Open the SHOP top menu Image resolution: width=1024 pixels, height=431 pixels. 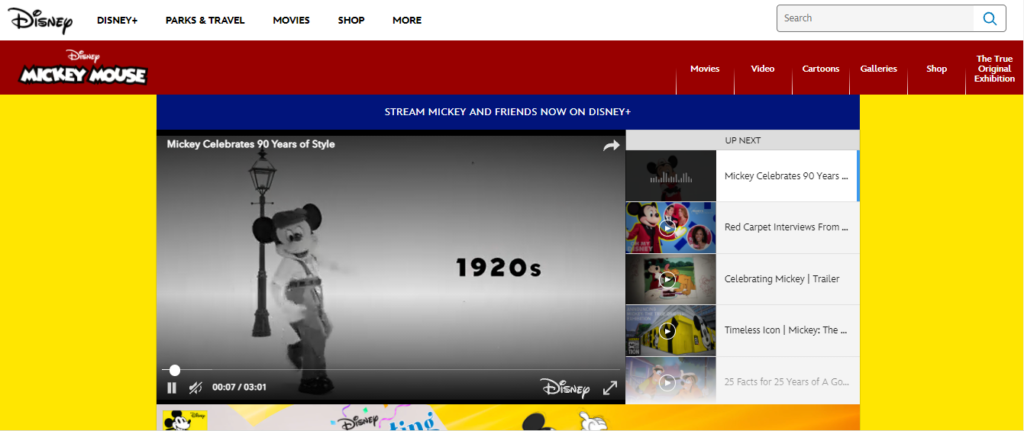351,20
